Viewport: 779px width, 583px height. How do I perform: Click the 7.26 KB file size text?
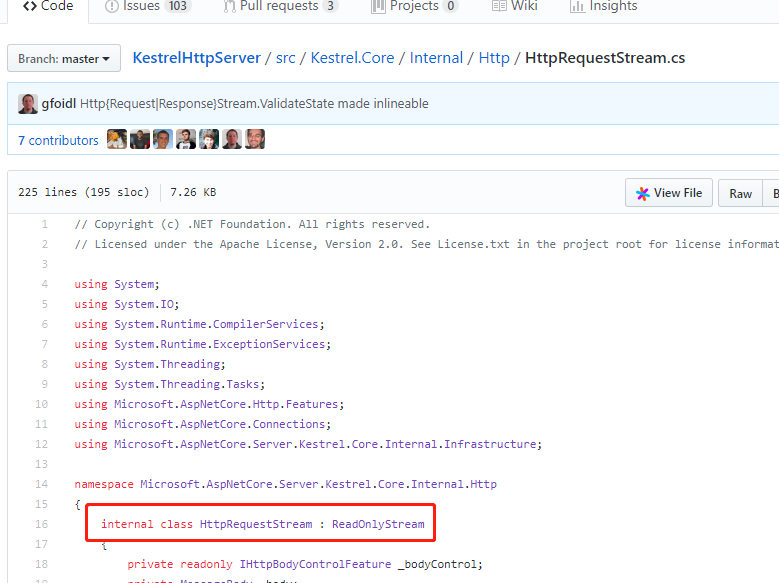pos(193,192)
